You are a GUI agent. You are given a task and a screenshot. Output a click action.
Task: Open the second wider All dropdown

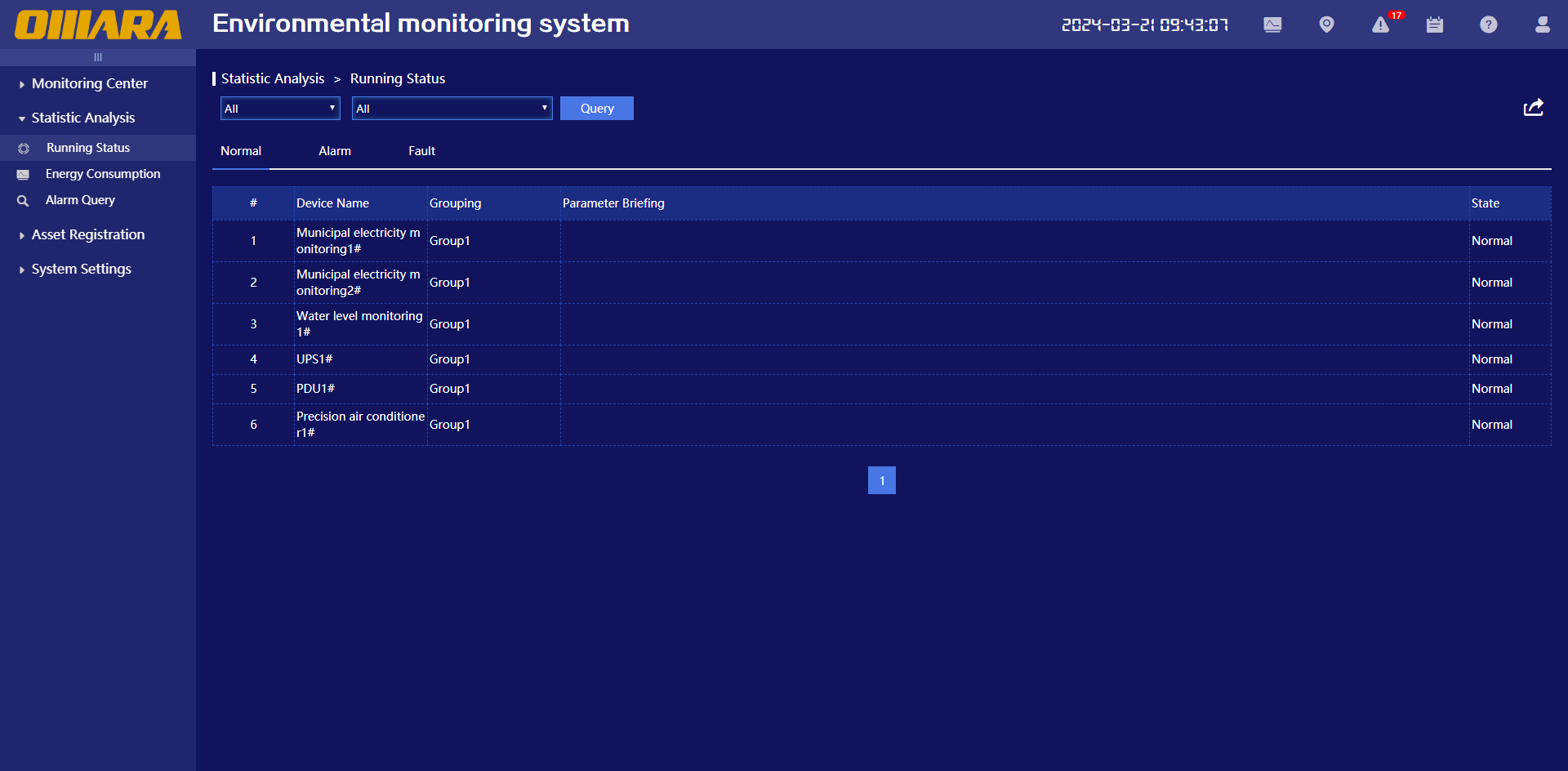[x=452, y=109]
